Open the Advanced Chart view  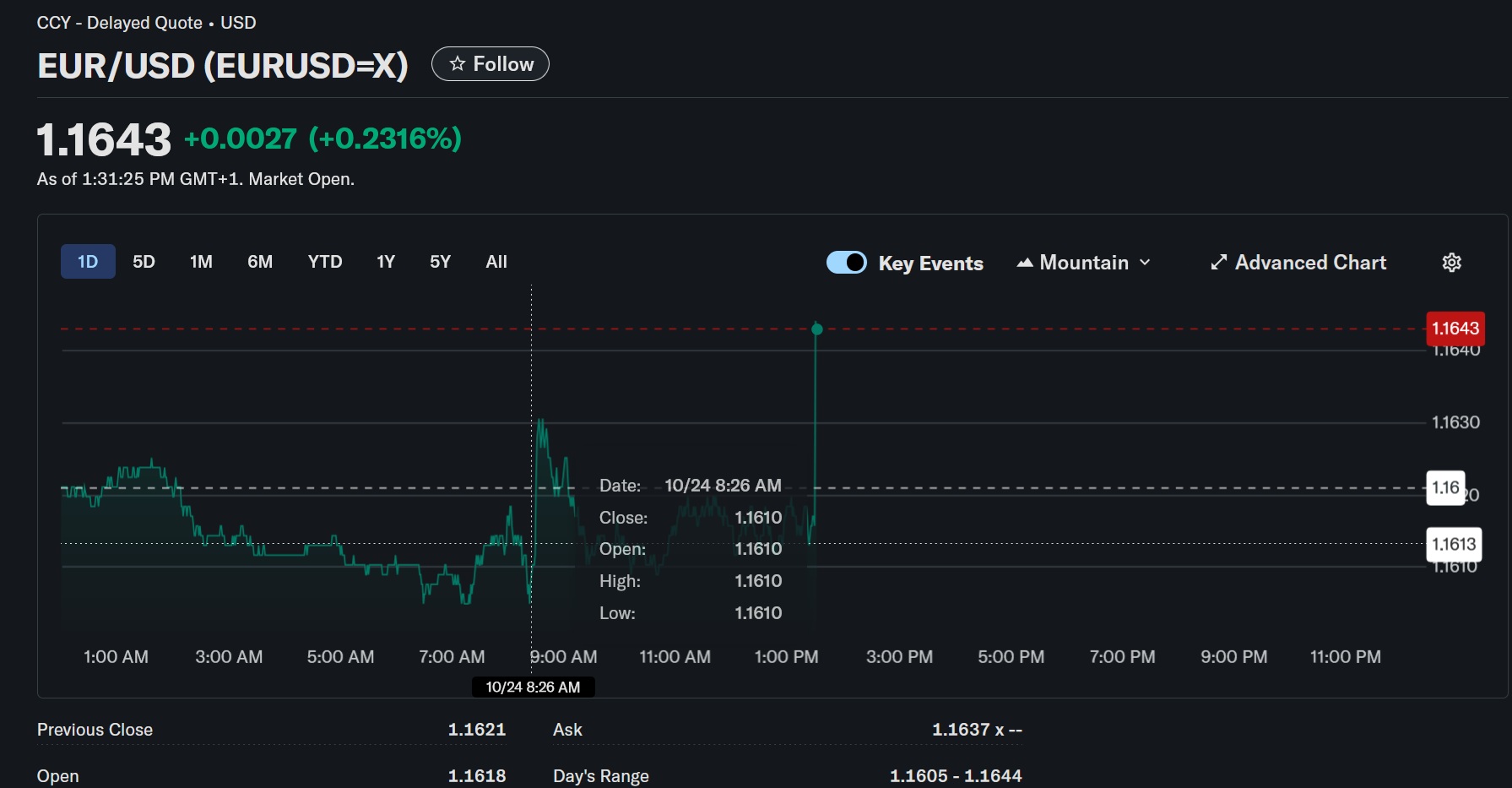pyautogui.click(x=1298, y=263)
